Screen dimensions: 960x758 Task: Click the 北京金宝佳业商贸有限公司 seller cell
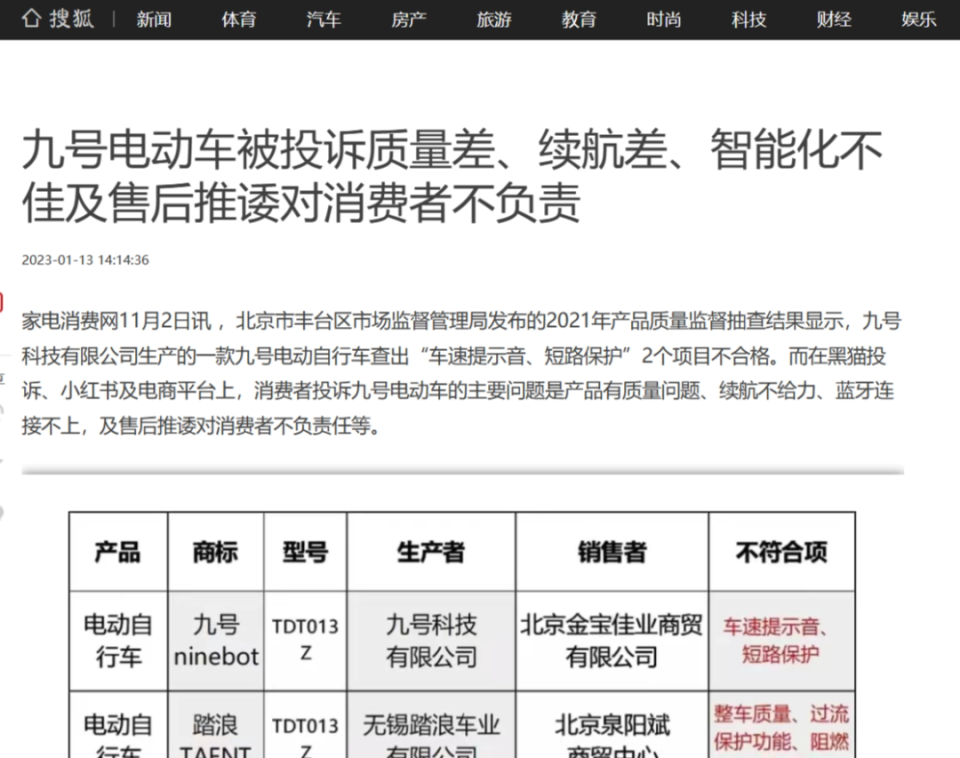click(x=612, y=641)
